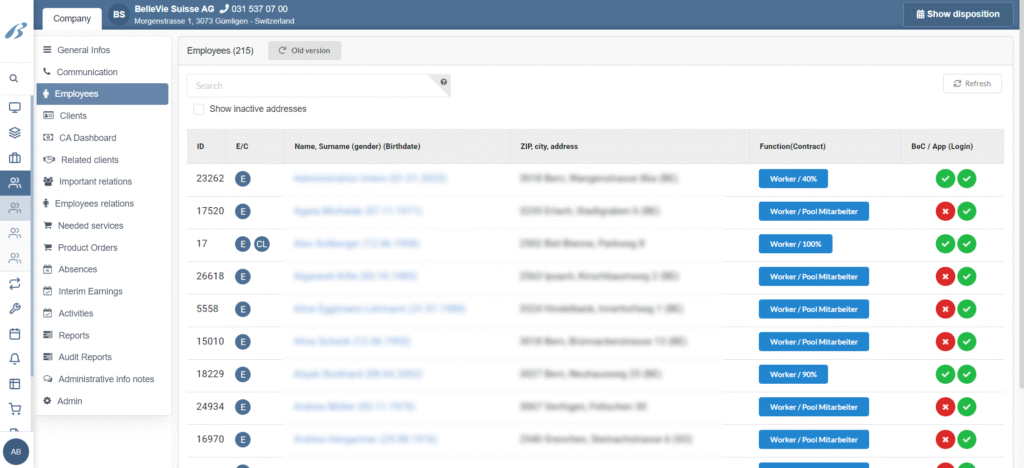Switch to Old version of employees list
The image size is (1024, 468).
pyautogui.click(x=304, y=50)
